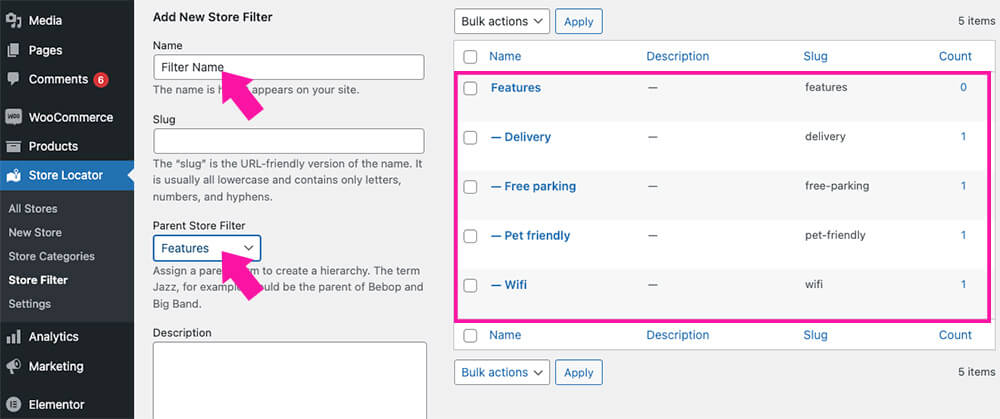
Task: Click the Media icon in sidebar
Action: point(14,20)
